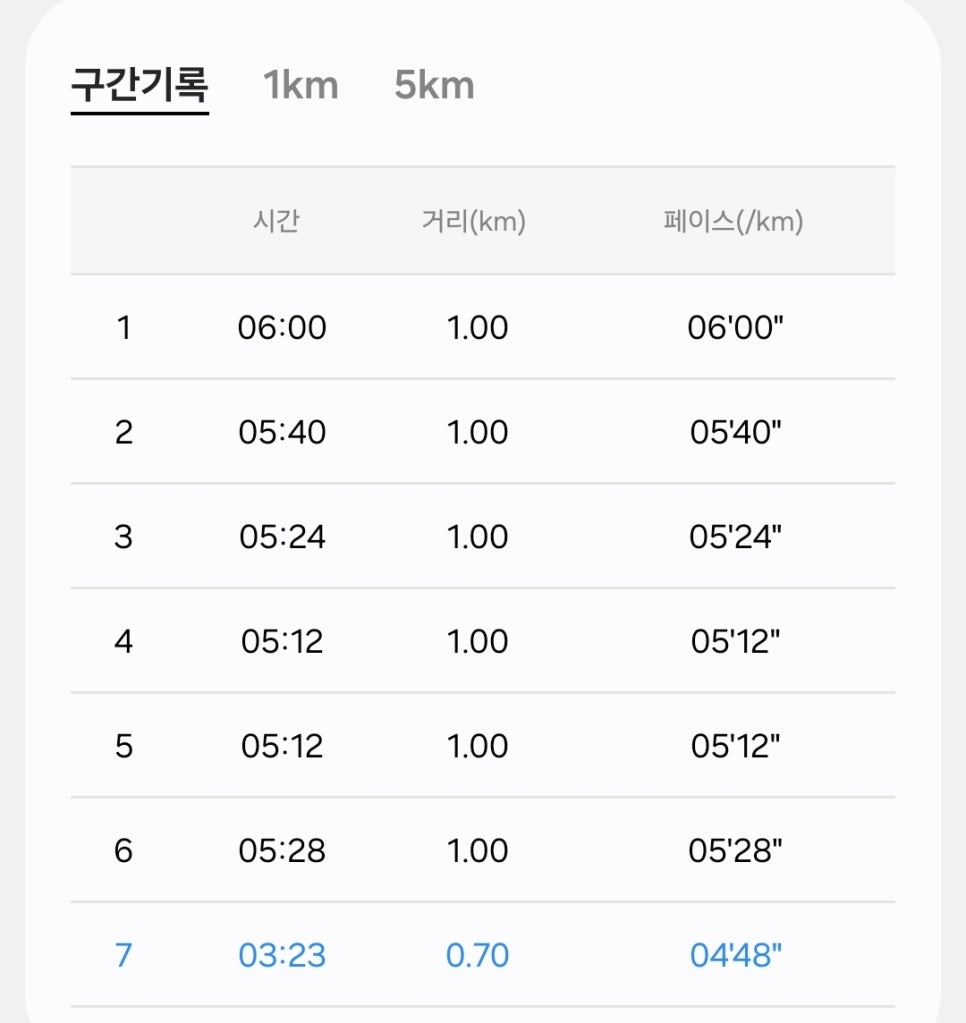Image resolution: width=966 pixels, height=1023 pixels.
Task: Select highlighted lap 7 row number
Action: 123,956
